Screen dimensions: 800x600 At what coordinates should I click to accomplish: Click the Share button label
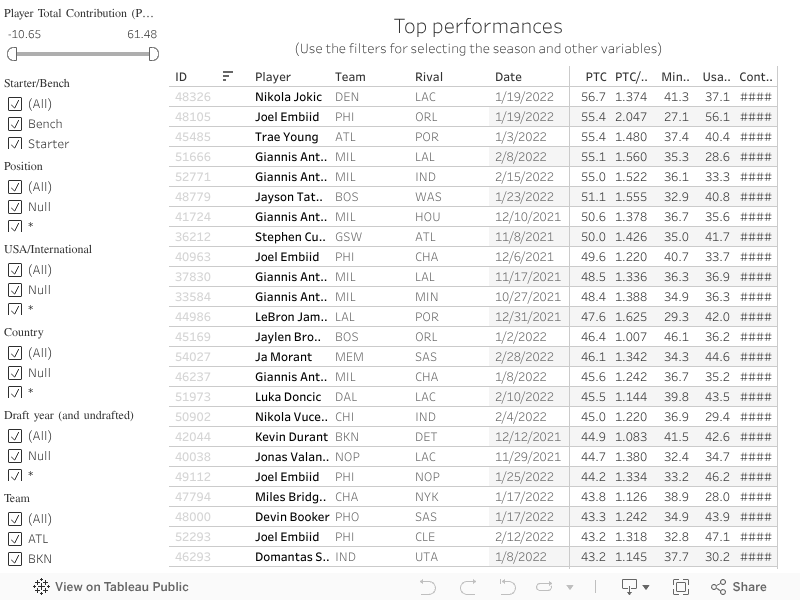point(749,587)
